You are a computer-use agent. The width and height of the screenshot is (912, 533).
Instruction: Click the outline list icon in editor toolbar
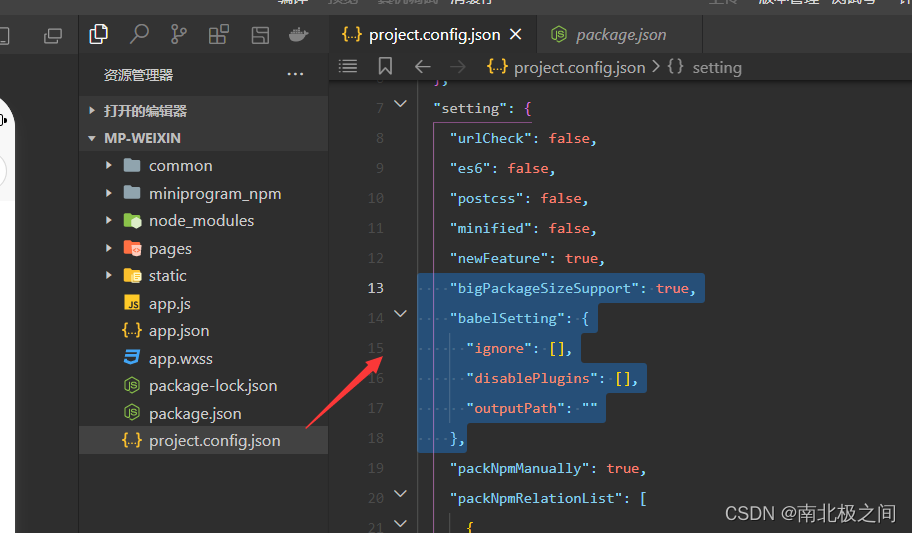pos(348,66)
